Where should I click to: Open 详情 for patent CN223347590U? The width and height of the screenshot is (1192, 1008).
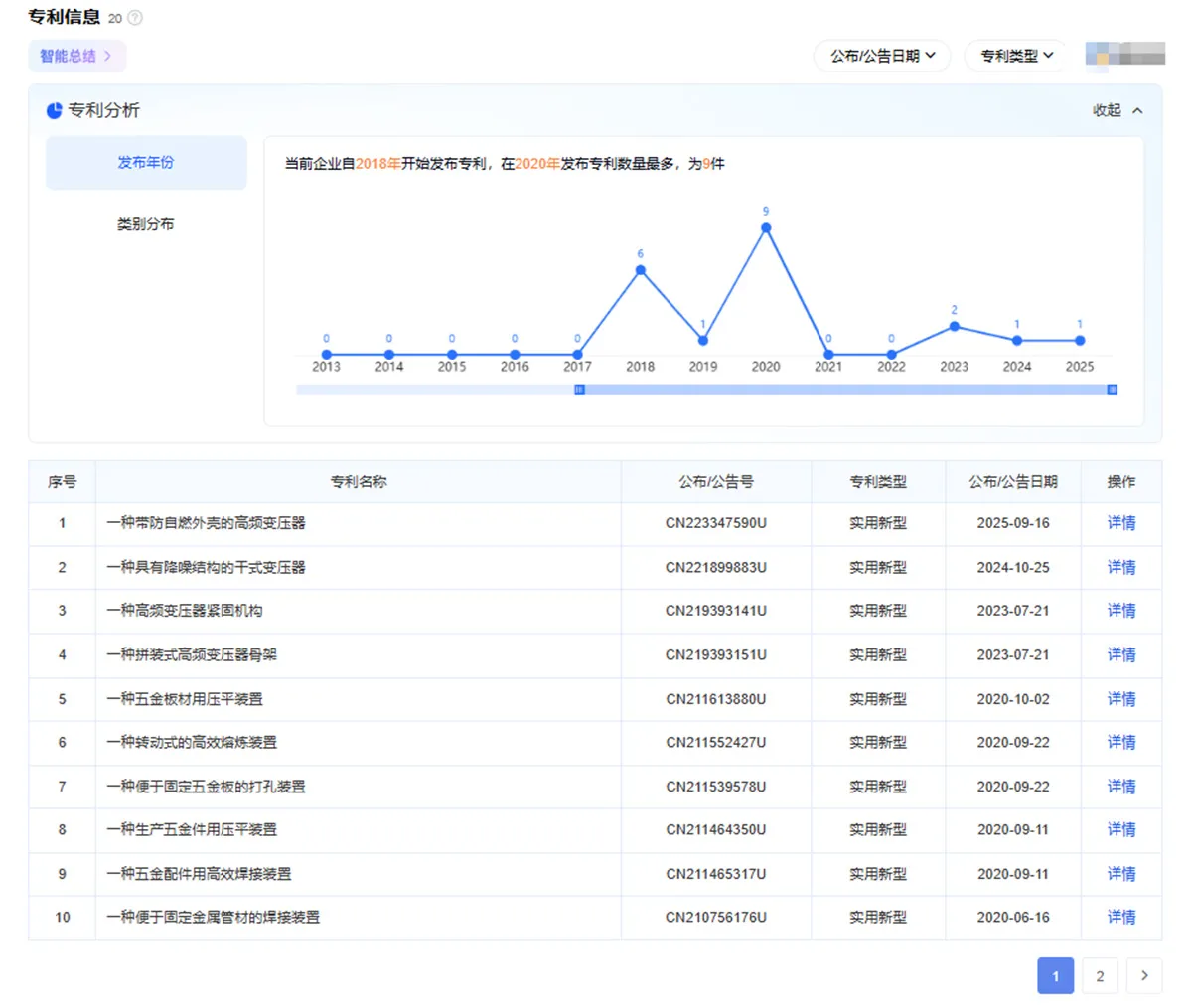(1120, 523)
